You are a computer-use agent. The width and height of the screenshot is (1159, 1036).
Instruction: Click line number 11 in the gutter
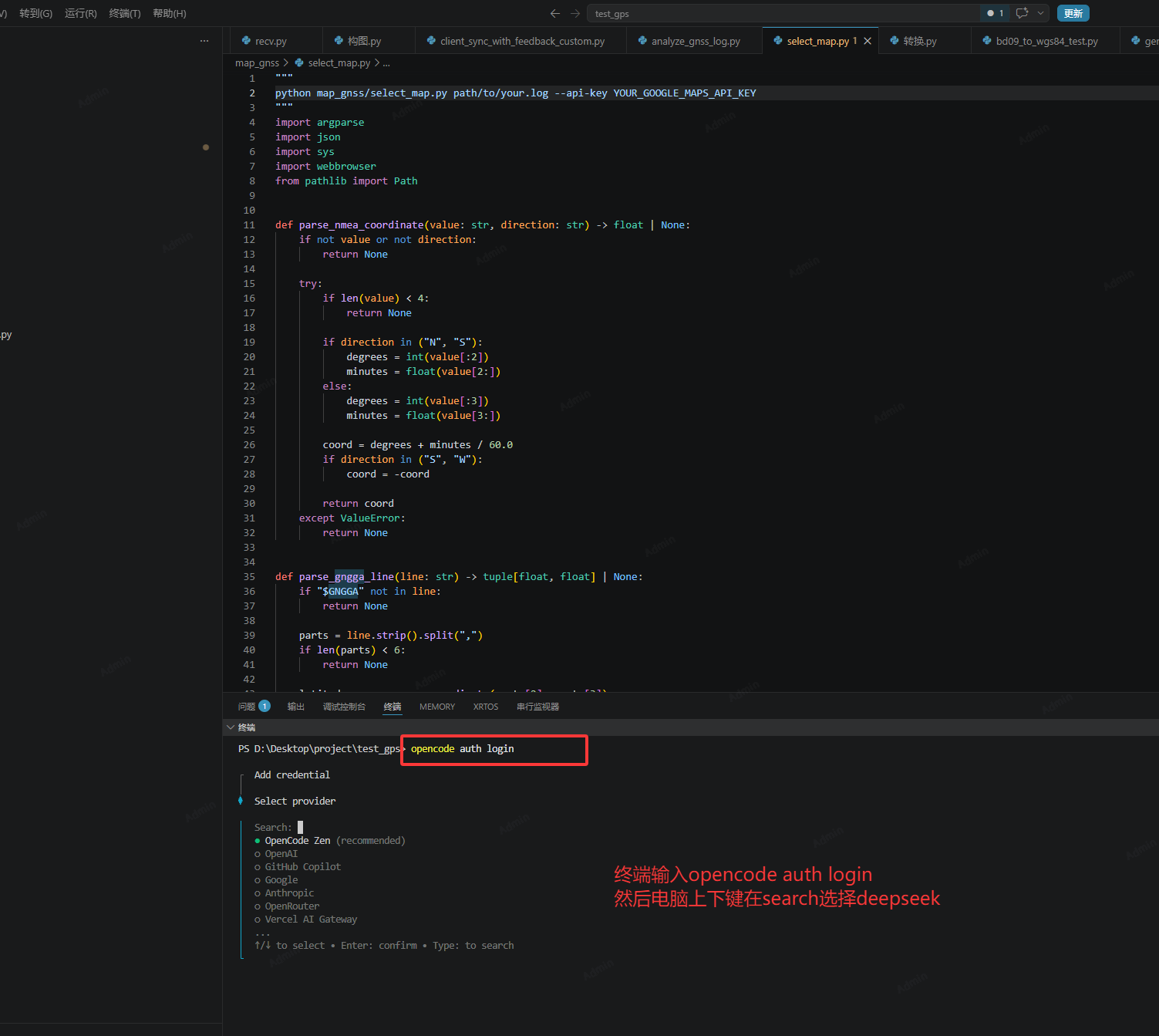[249, 225]
